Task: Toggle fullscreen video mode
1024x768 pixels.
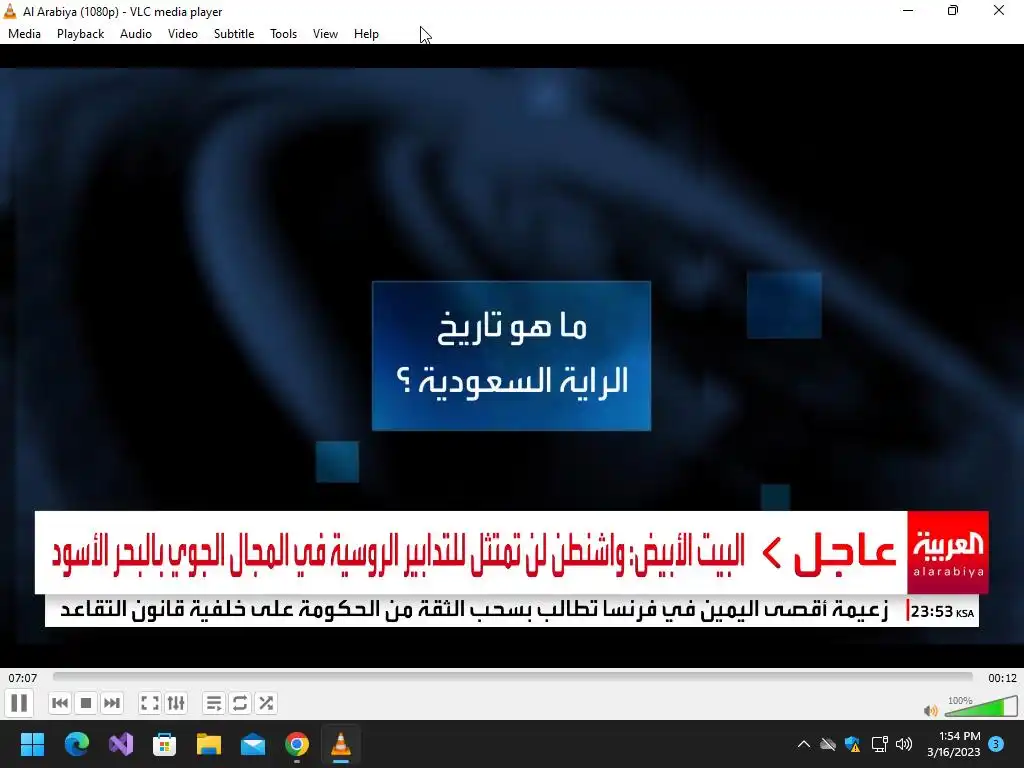Action: (x=150, y=703)
